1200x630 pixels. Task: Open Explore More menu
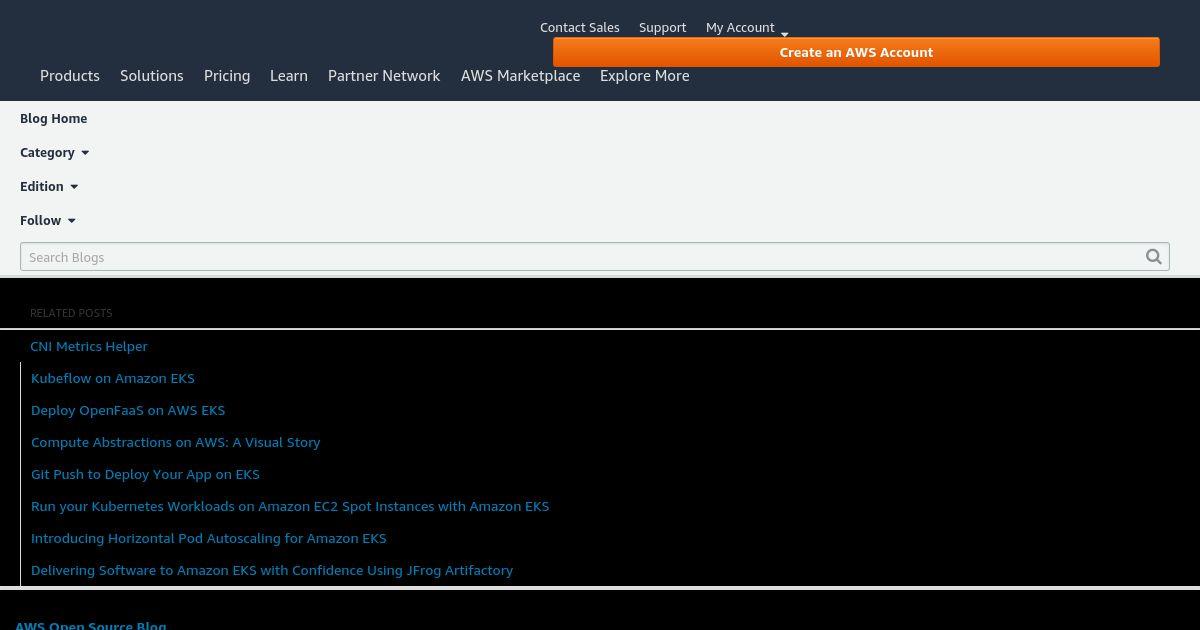(644, 76)
